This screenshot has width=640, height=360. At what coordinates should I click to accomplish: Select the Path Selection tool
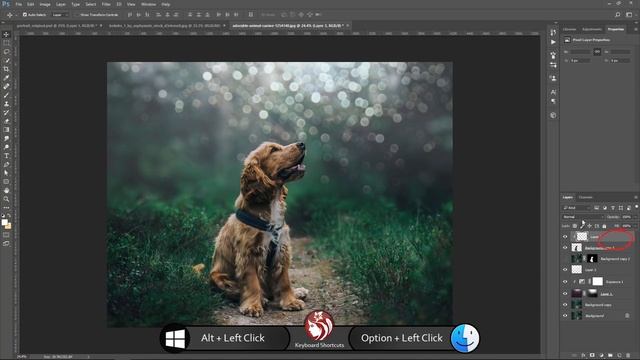coord(6,173)
